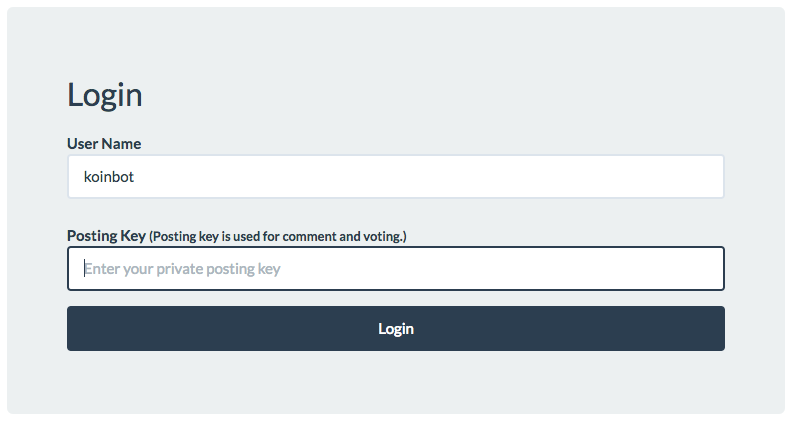
Task: Click the right end of Posting Key field
Action: pos(705,269)
